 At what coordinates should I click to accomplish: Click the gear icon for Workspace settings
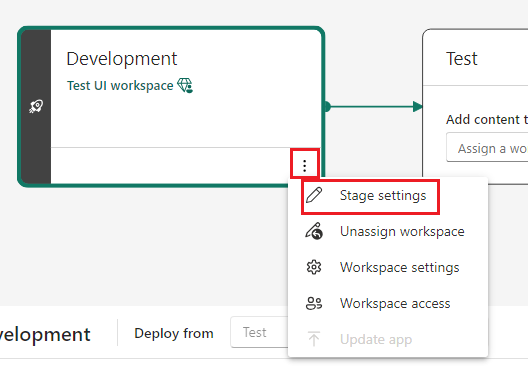(x=314, y=267)
